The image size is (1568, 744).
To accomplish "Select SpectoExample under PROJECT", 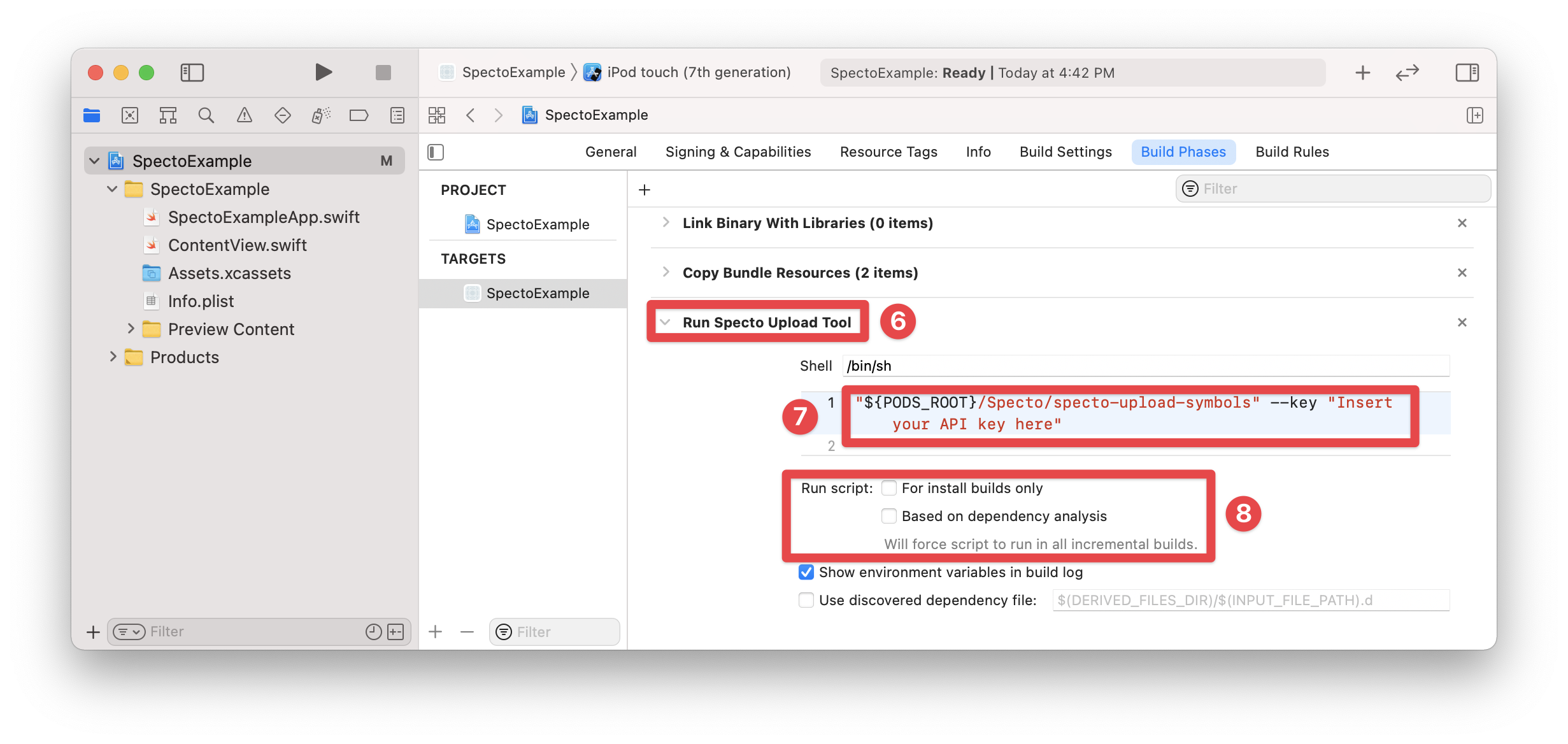I will [x=526, y=224].
